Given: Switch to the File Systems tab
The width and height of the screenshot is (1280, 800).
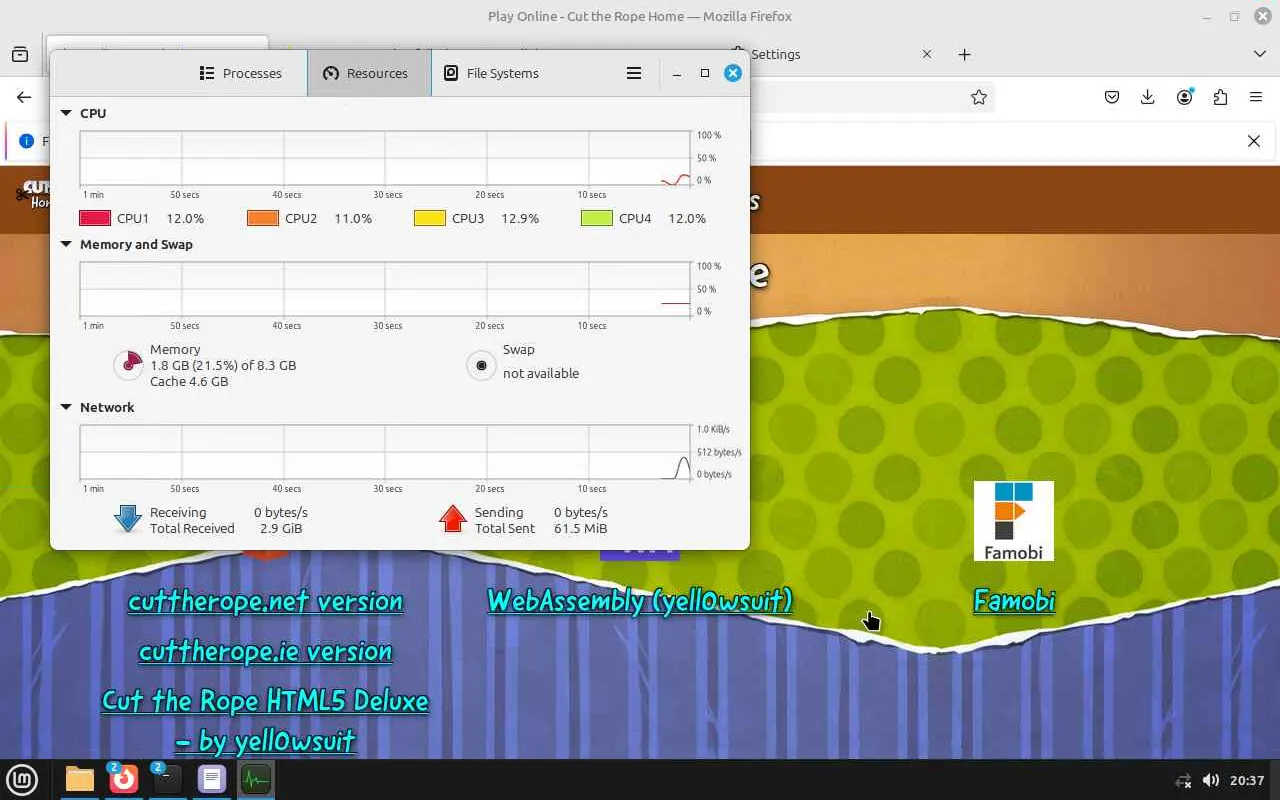Looking at the screenshot, I should pos(491,73).
